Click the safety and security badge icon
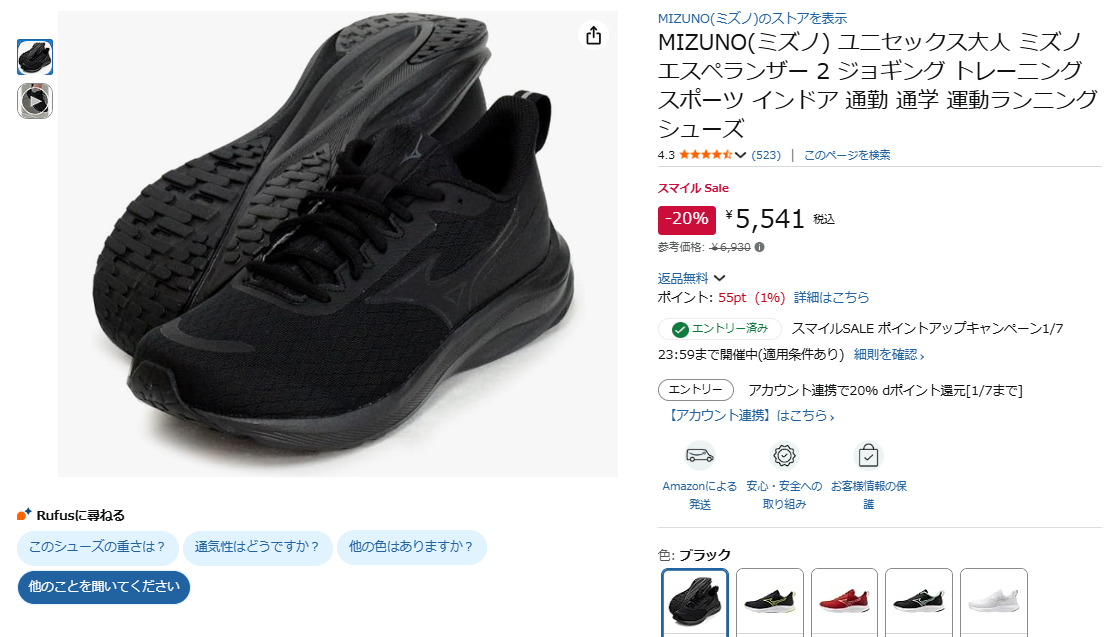This screenshot has width=1119, height=637. click(x=784, y=455)
